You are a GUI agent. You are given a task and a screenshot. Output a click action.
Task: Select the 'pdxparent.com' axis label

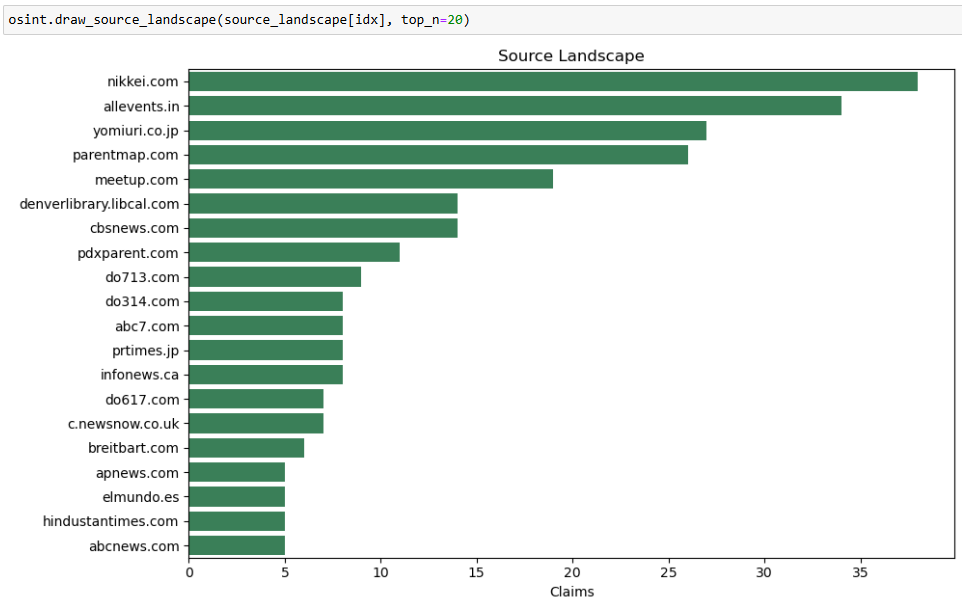point(128,253)
